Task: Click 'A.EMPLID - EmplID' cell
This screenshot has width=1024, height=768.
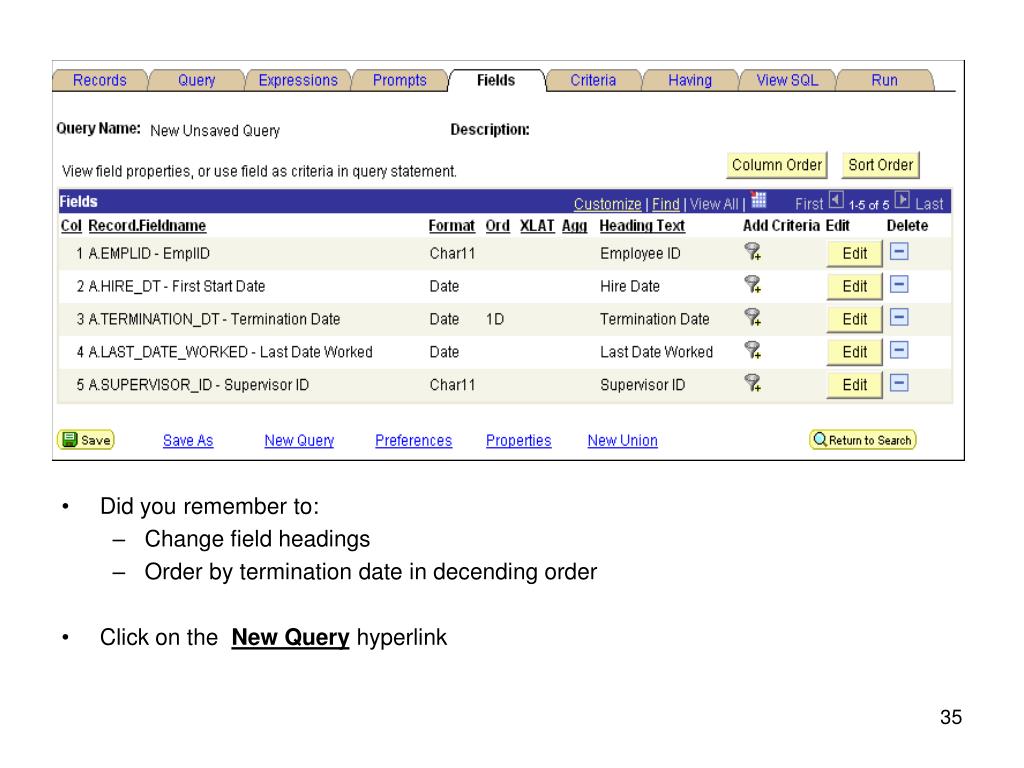Action: tap(149, 254)
